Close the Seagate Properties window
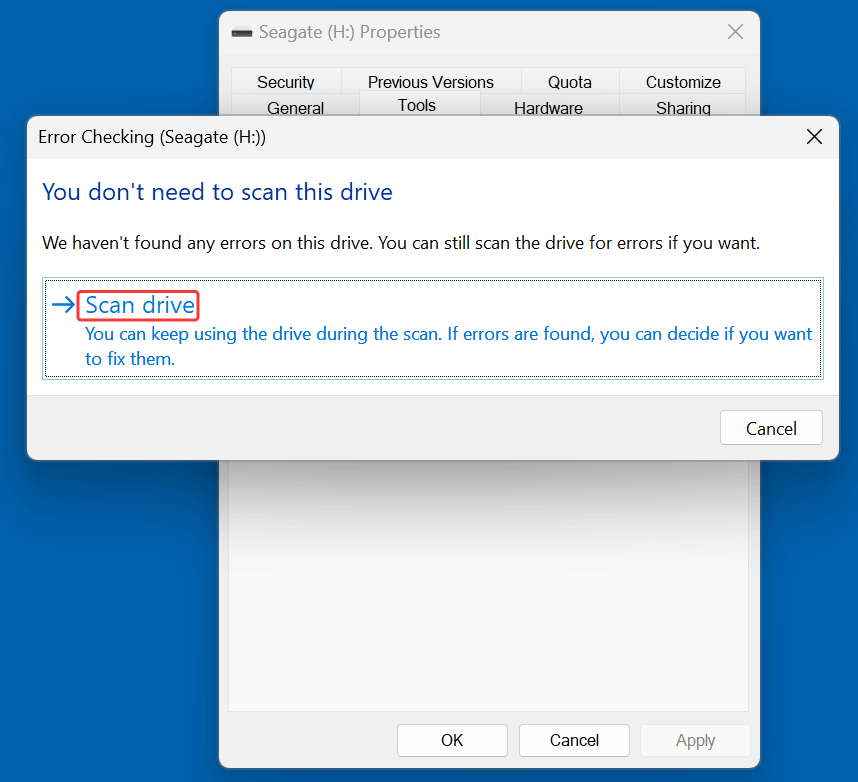The width and height of the screenshot is (858, 782). (735, 31)
